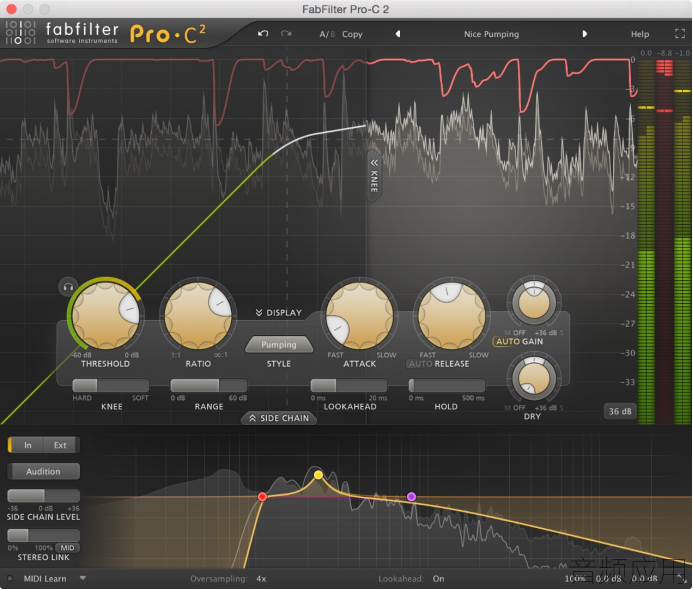Select the purple filter node

[x=411, y=497]
